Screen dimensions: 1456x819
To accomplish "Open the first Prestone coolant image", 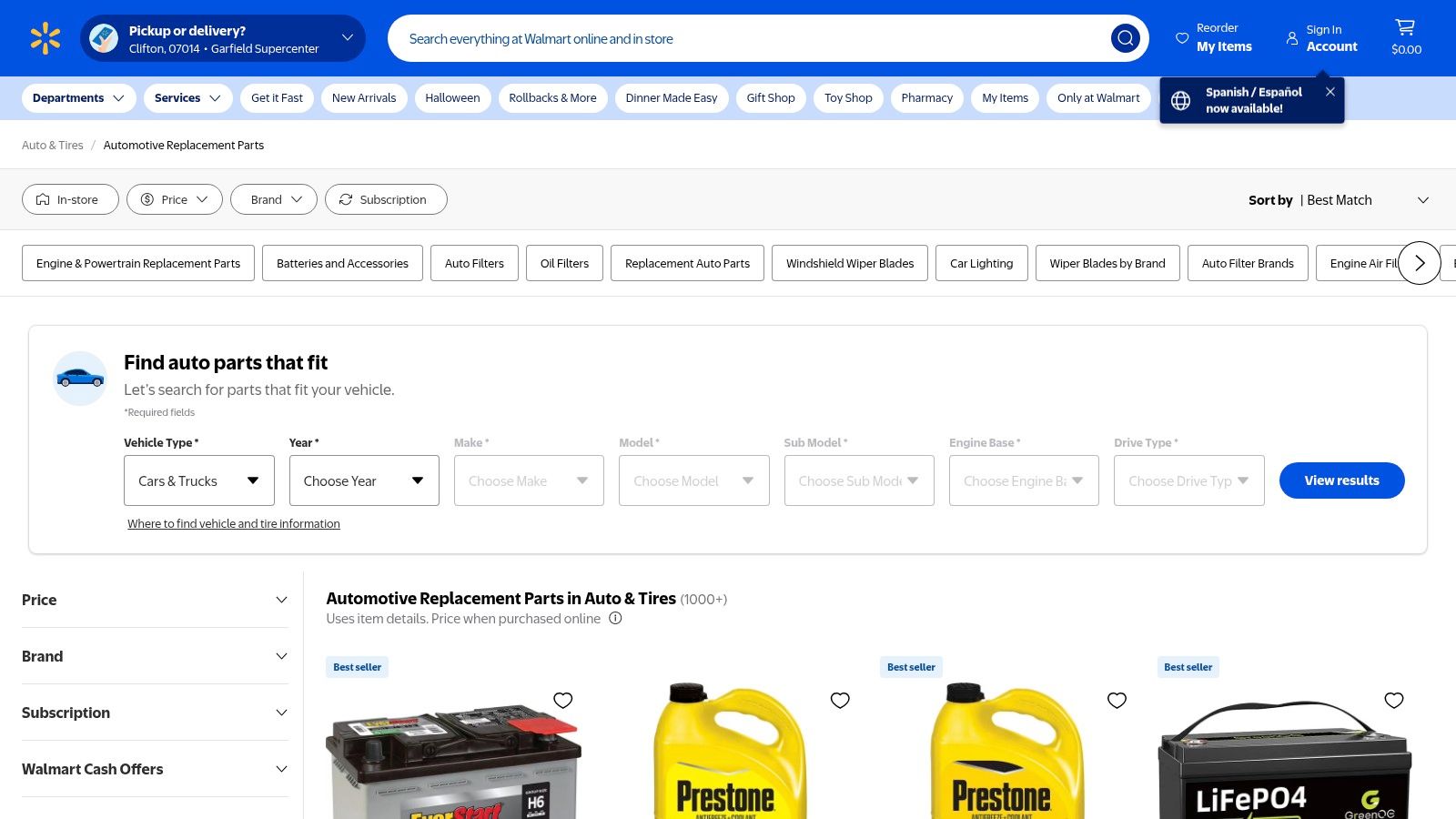I will pyautogui.click(x=730, y=751).
